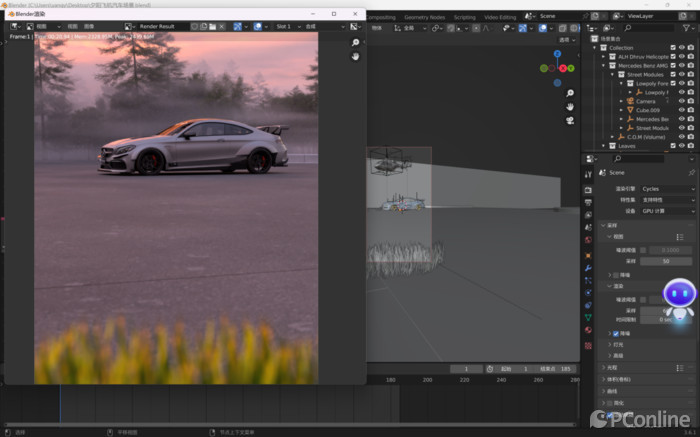Toggle camera view icon in viewport
700x437 pixels.
(570, 120)
